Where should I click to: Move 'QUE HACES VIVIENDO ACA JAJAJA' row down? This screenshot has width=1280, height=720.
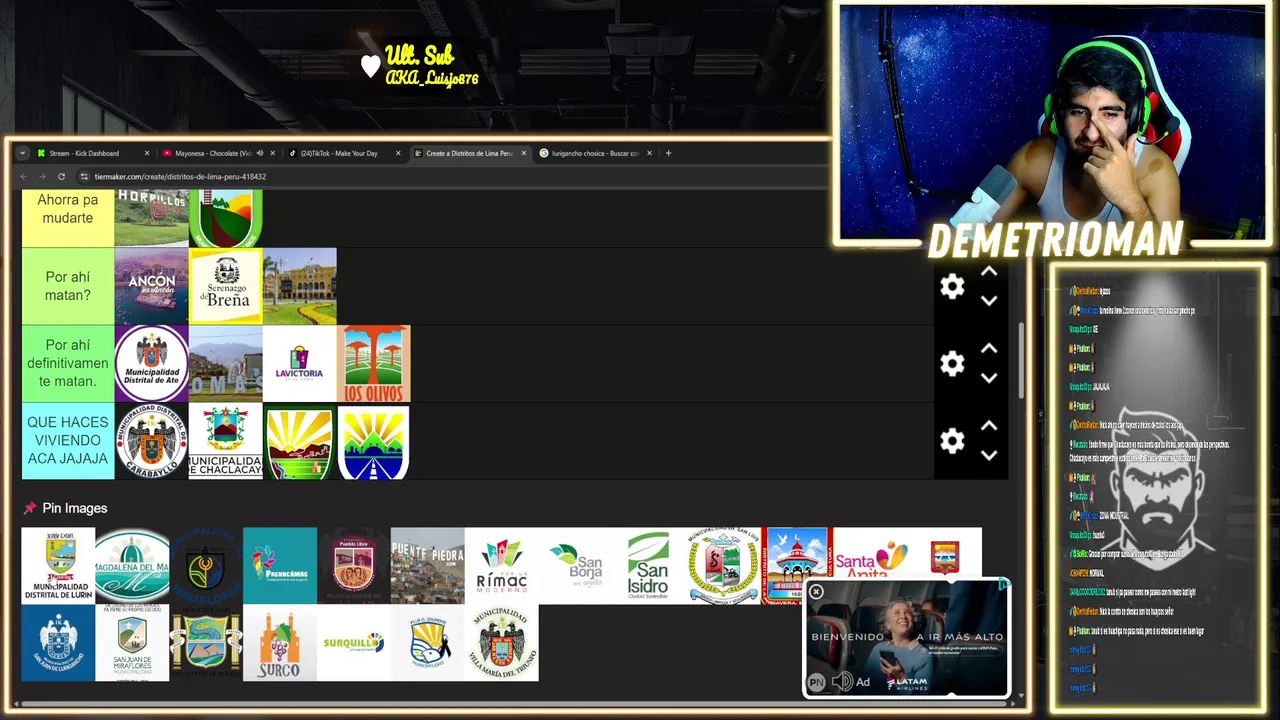[989, 455]
